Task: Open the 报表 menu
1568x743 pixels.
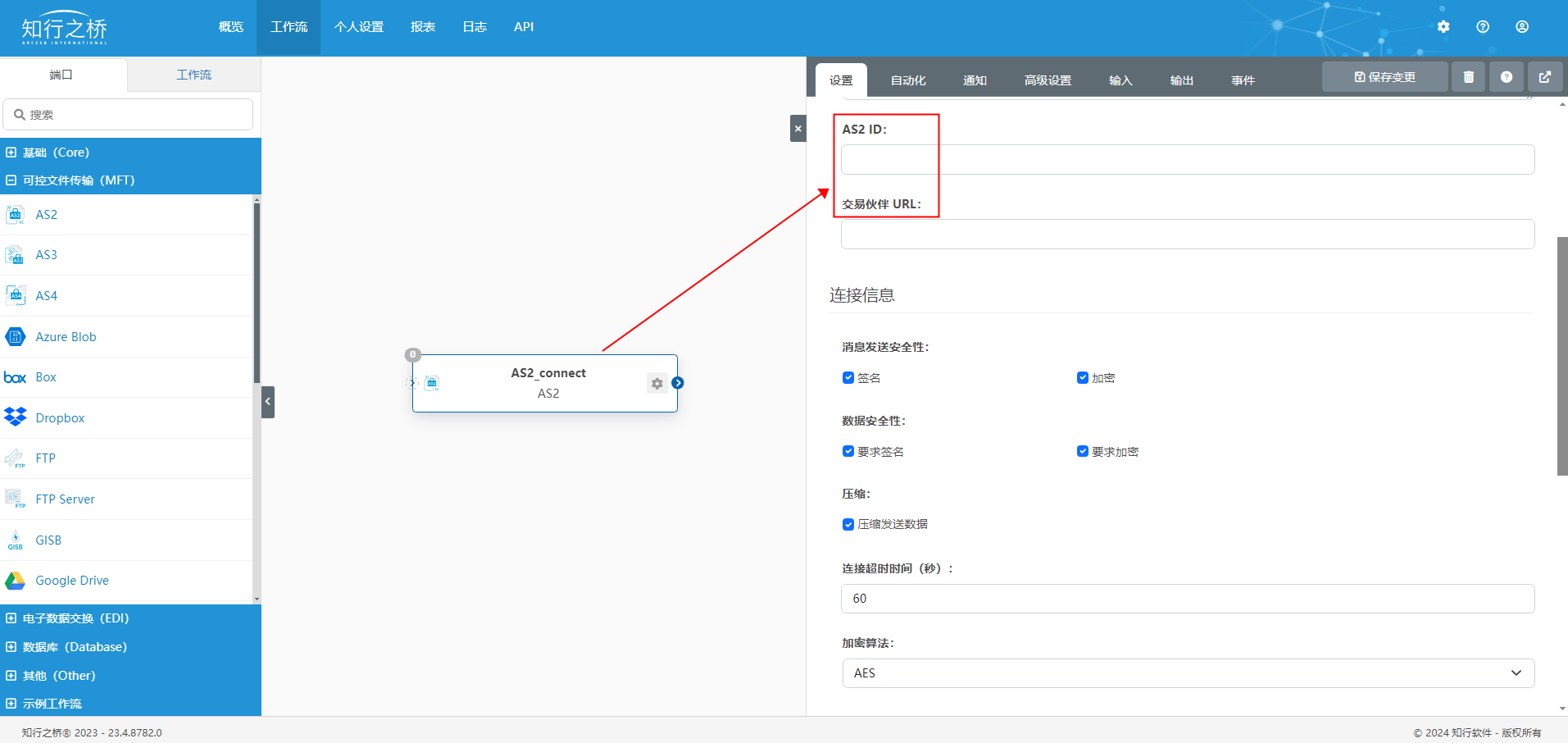Action: click(423, 27)
